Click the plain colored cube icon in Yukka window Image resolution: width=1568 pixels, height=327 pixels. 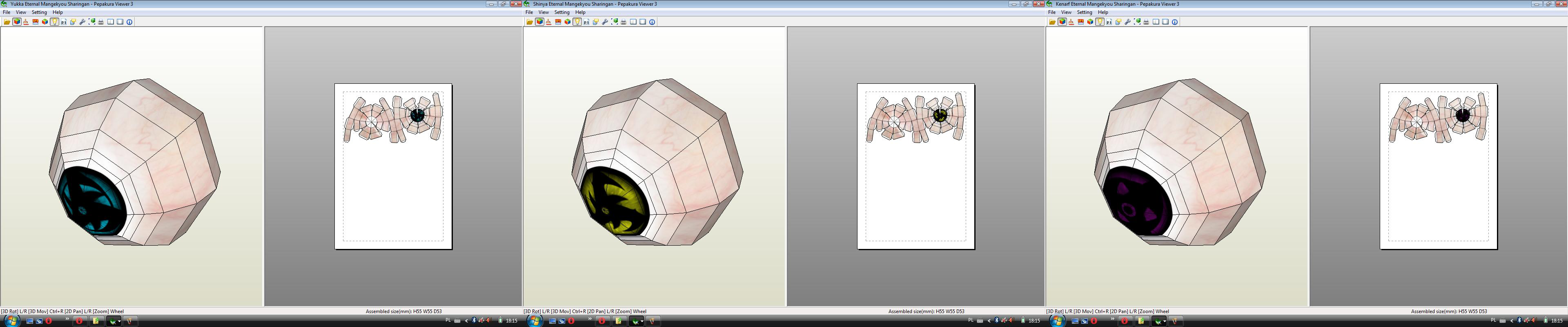pos(45,22)
